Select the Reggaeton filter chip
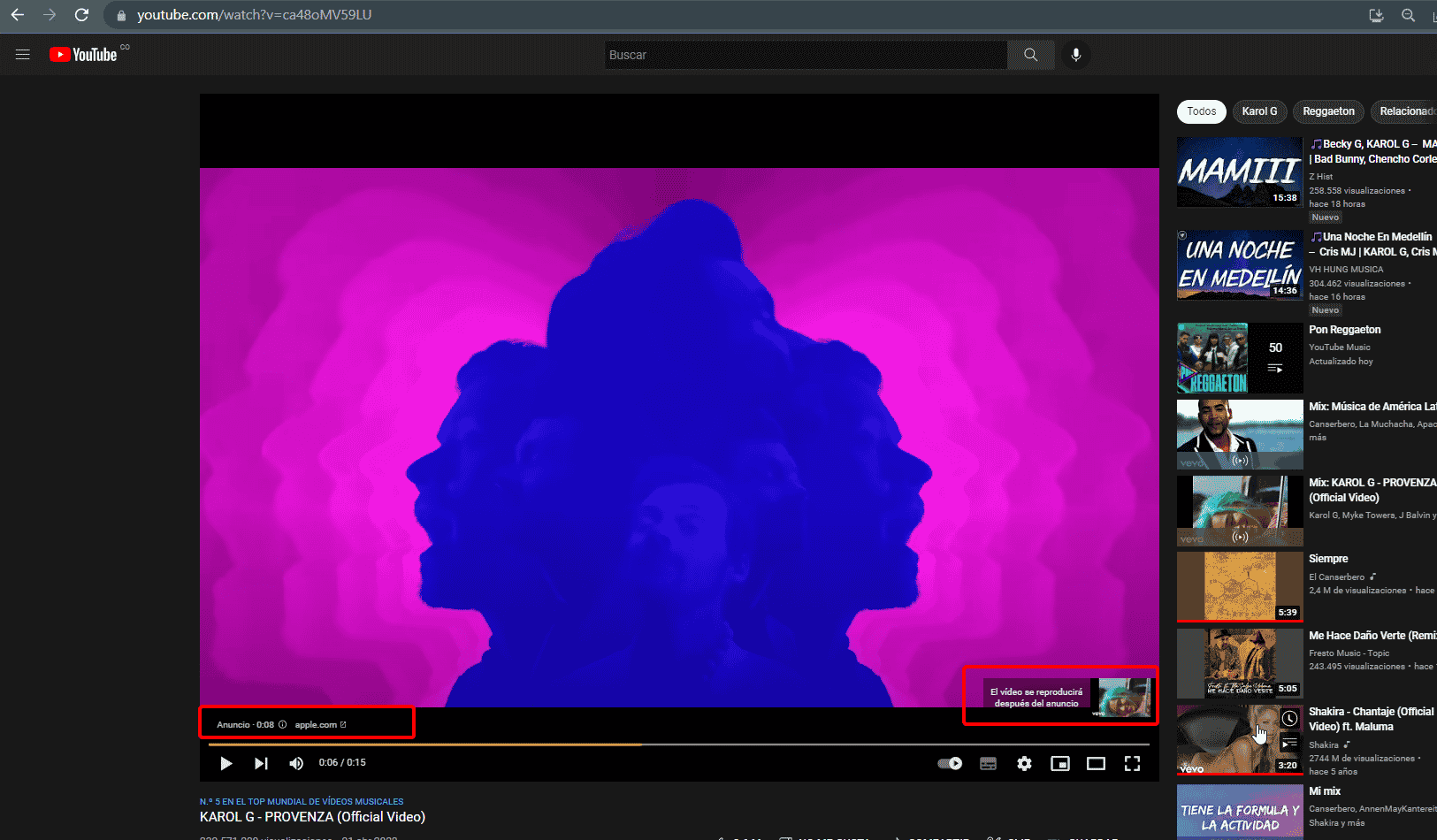 pos(1328,111)
